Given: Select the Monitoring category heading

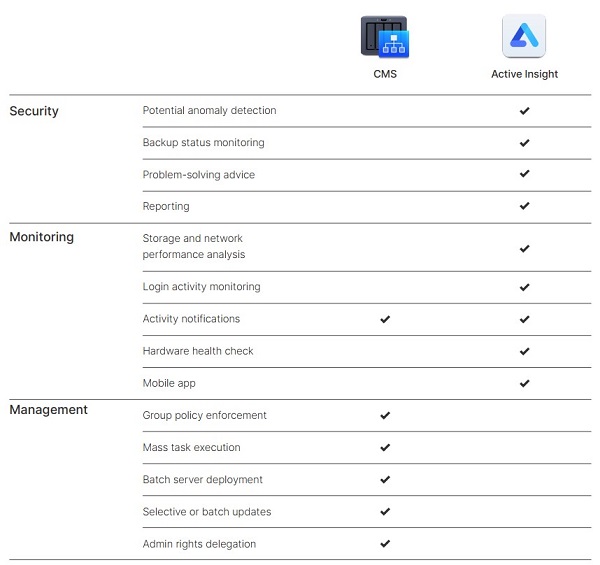Looking at the screenshot, I should pos(42,237).
